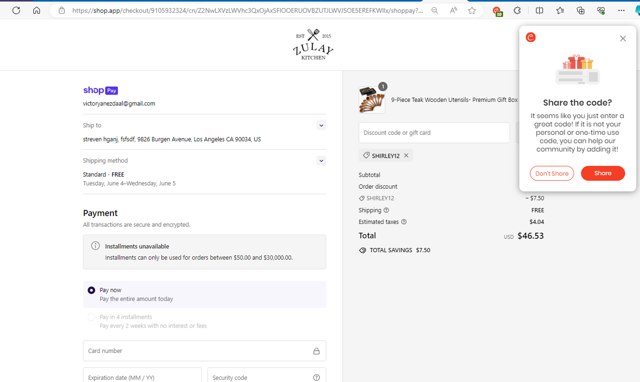Image resolution: width=640 pixels, height=382 pixels.
Task: Open the favorites list icon
Action: tap(560, 11)
